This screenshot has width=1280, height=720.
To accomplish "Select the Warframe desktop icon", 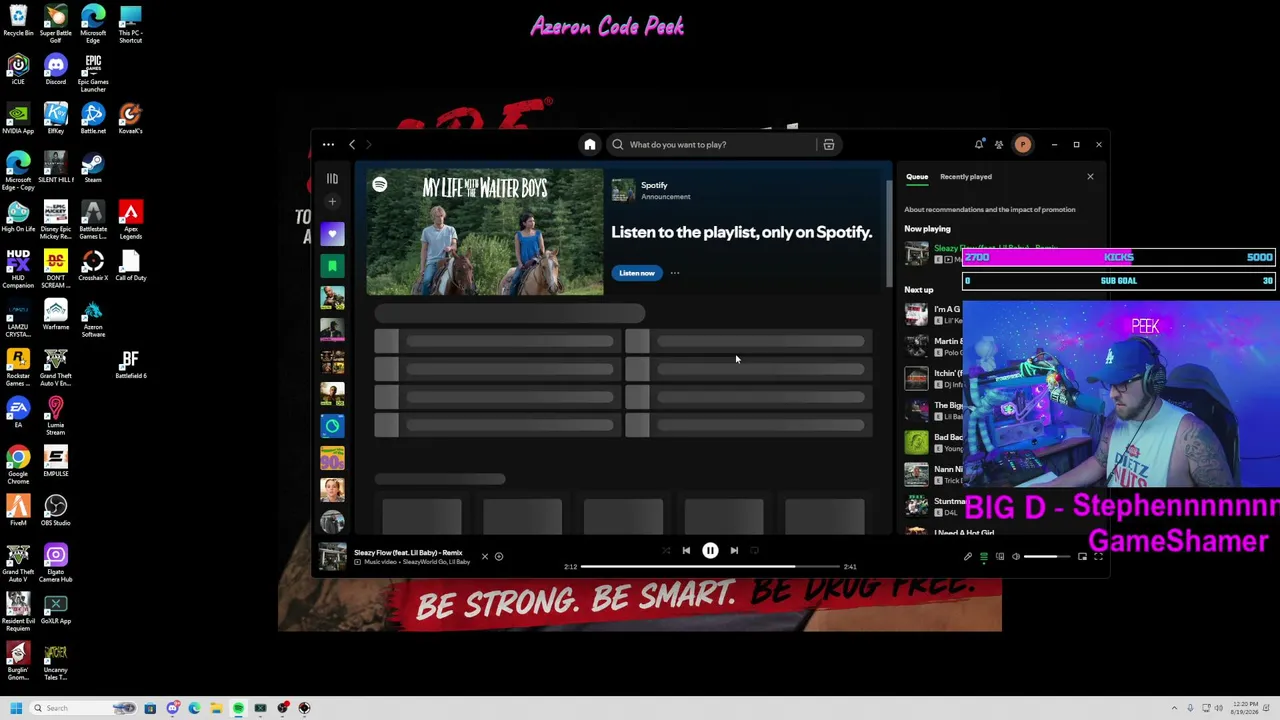I will tap(55, 314).
